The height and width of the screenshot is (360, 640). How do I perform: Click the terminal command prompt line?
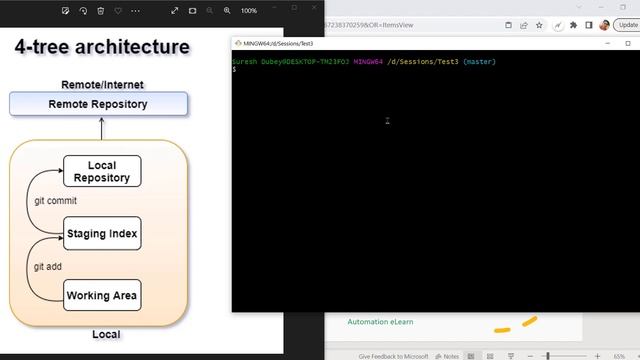(x=234, y=69)
